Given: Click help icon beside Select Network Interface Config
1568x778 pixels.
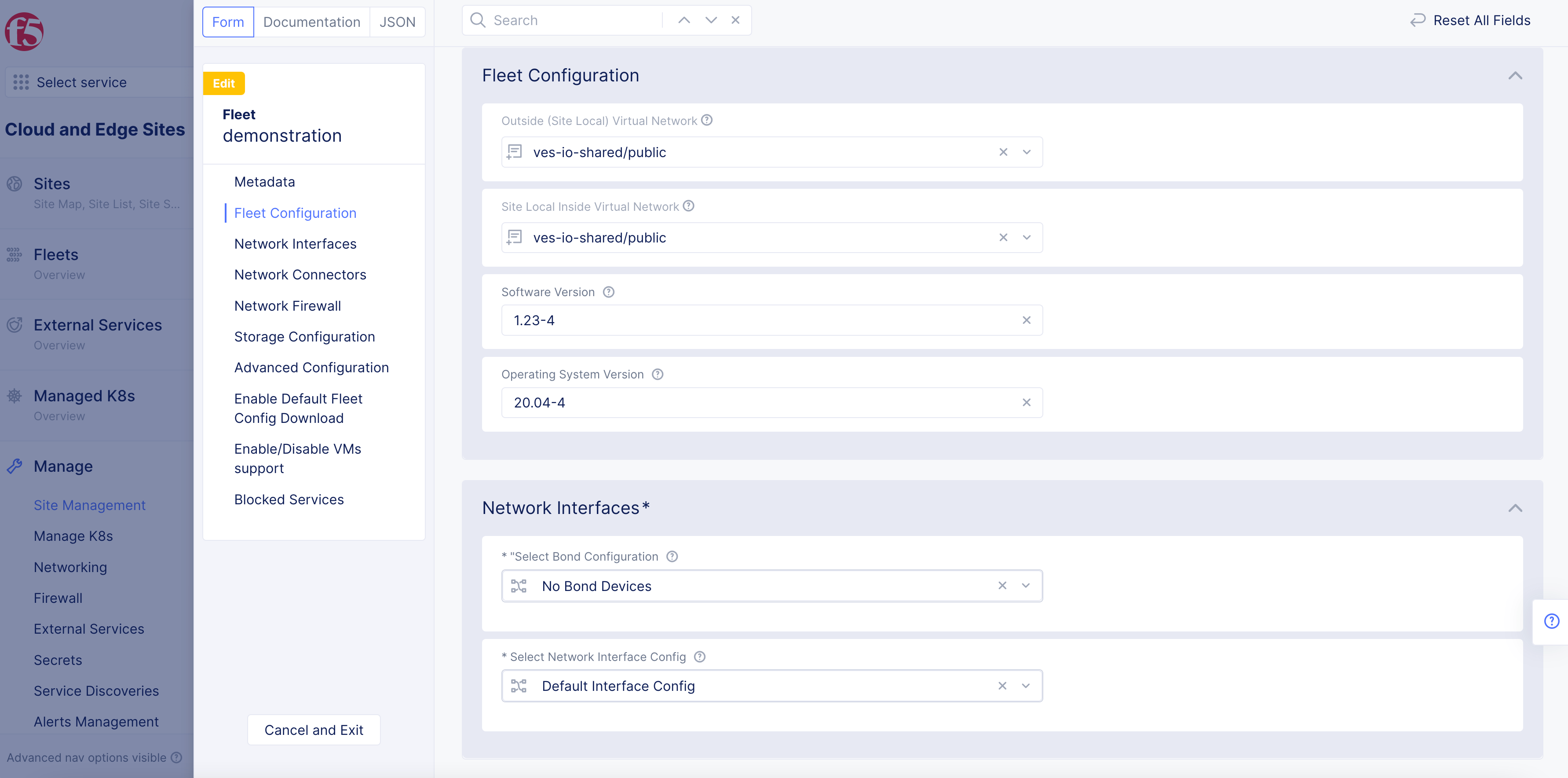Looking at the screenshot, I should tap(699, 657).
